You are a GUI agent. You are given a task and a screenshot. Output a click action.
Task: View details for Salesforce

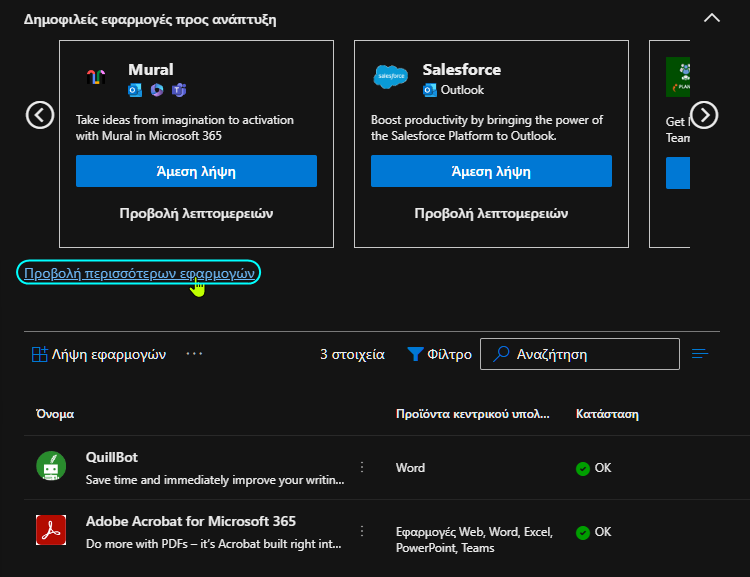(491, 213)
